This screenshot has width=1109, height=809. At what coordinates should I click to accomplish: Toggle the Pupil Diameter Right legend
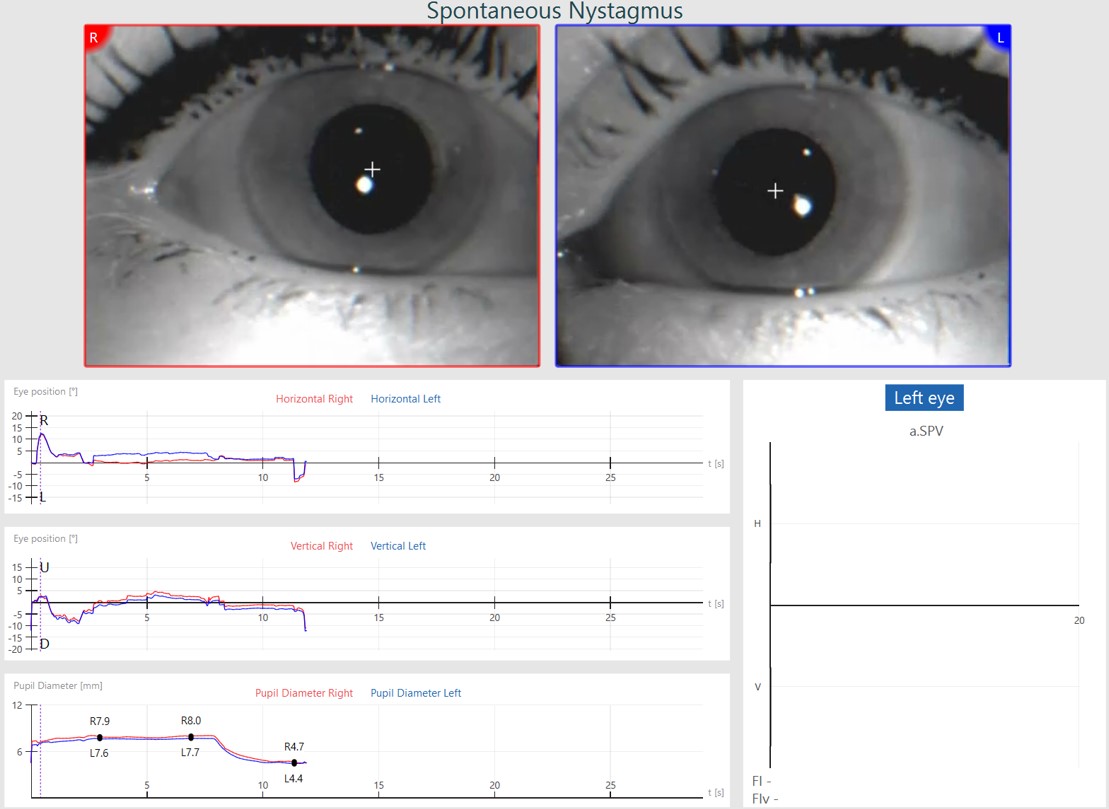304,693
